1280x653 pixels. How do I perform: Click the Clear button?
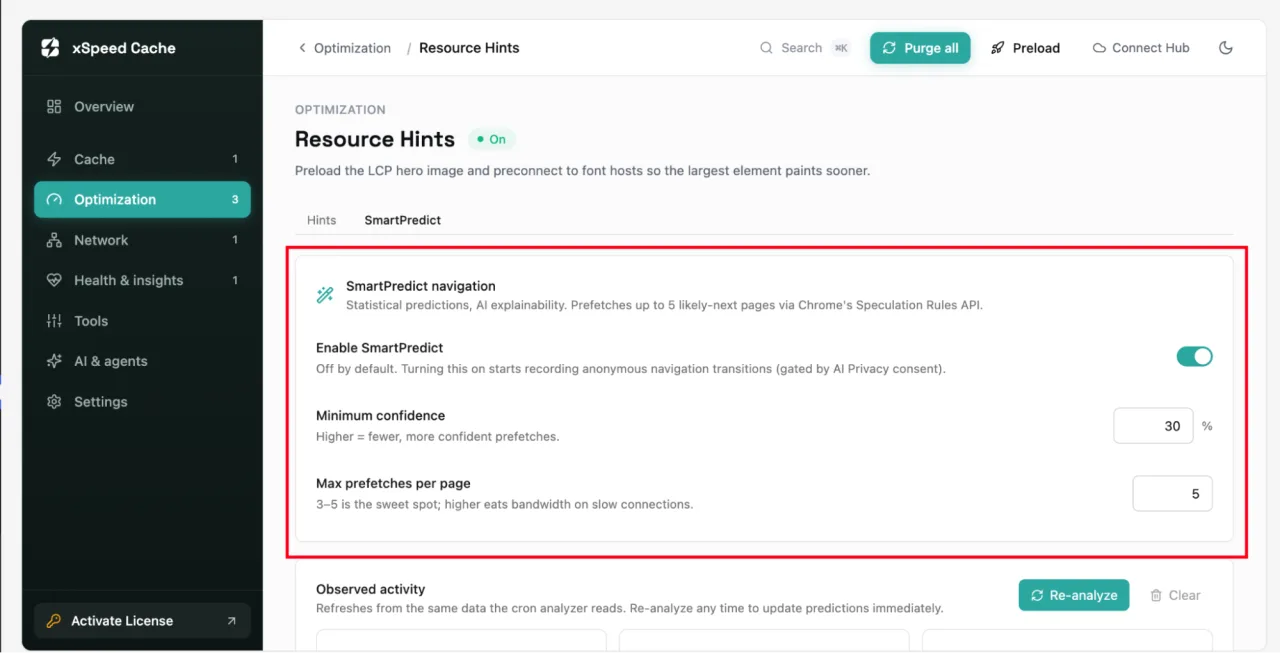pos(1175,595)
